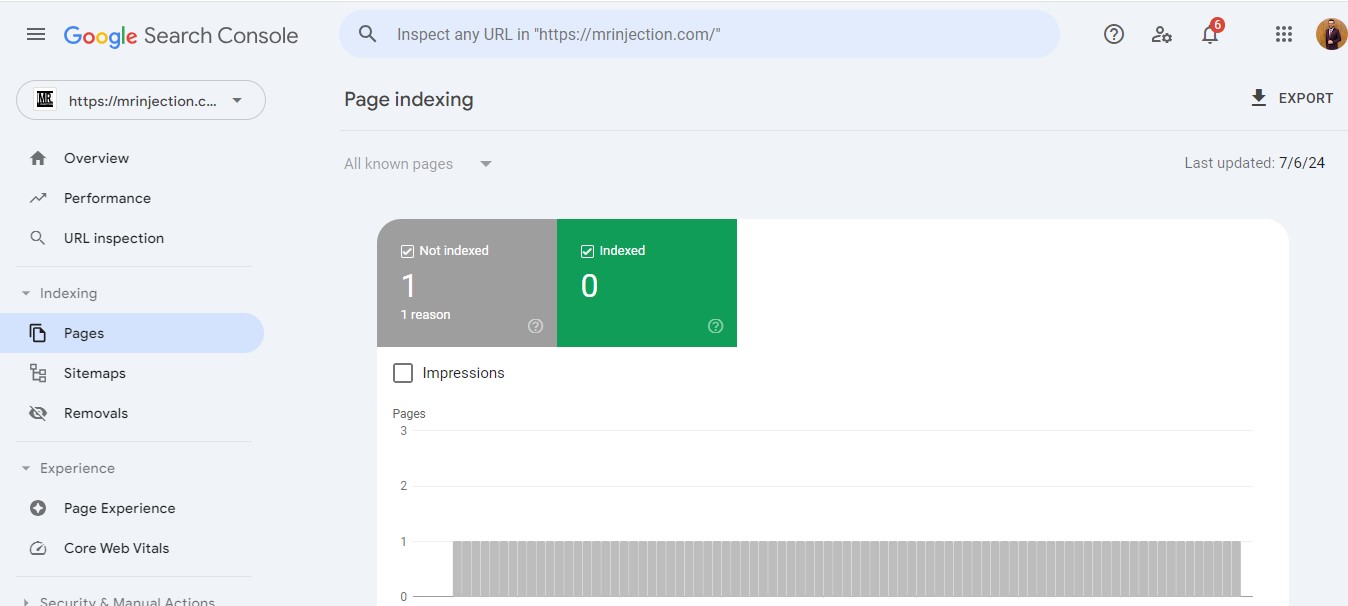Open Search Console user settings icon
Viewport: 1348px width, 606px height.
(1161, 34)
